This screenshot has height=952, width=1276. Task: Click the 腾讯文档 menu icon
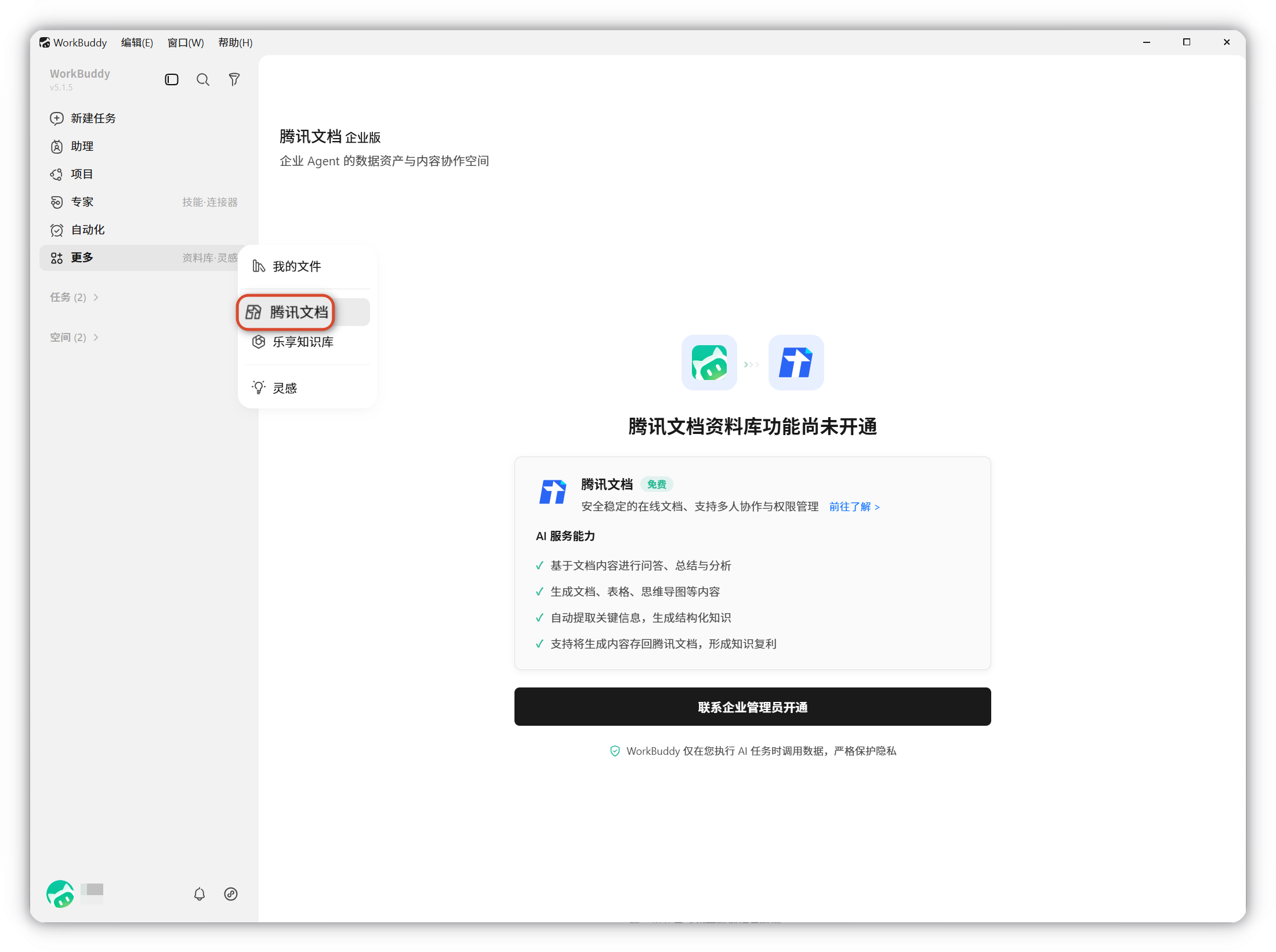click(253, 312)
